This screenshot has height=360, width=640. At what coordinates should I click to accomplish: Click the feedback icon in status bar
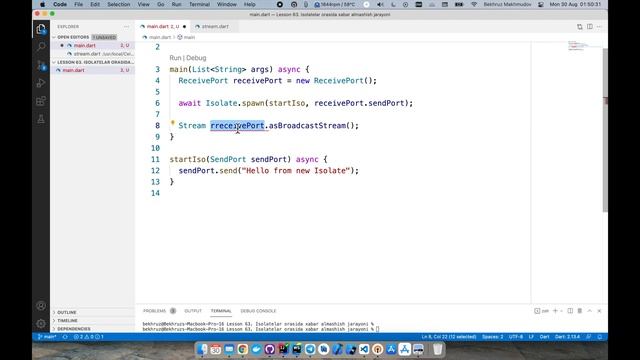589,337
